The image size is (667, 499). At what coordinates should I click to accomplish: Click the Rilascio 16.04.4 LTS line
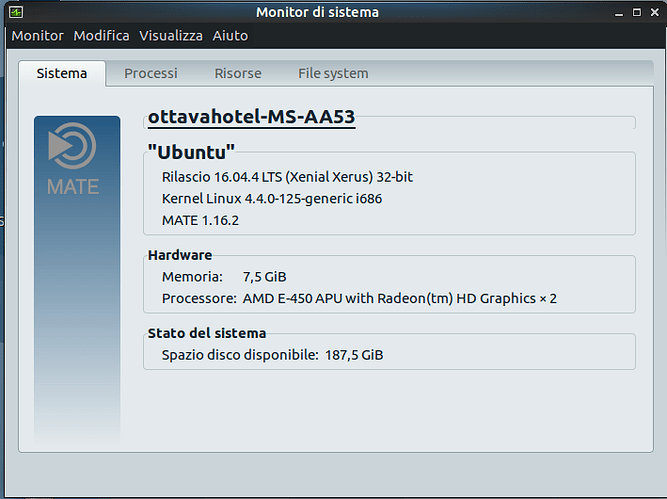[x=287, y=177]
